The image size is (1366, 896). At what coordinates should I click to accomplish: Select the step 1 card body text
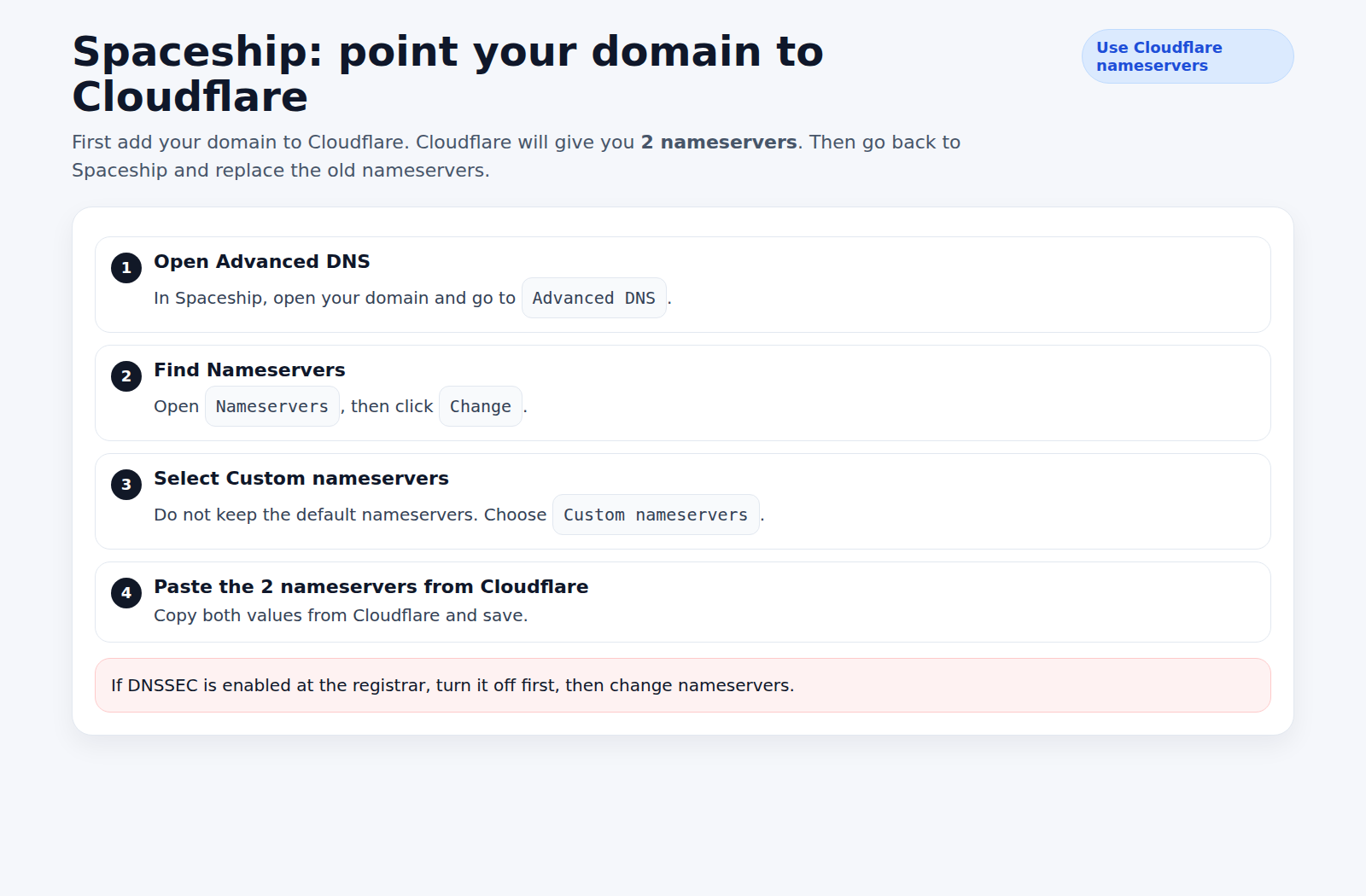point(335,297)
